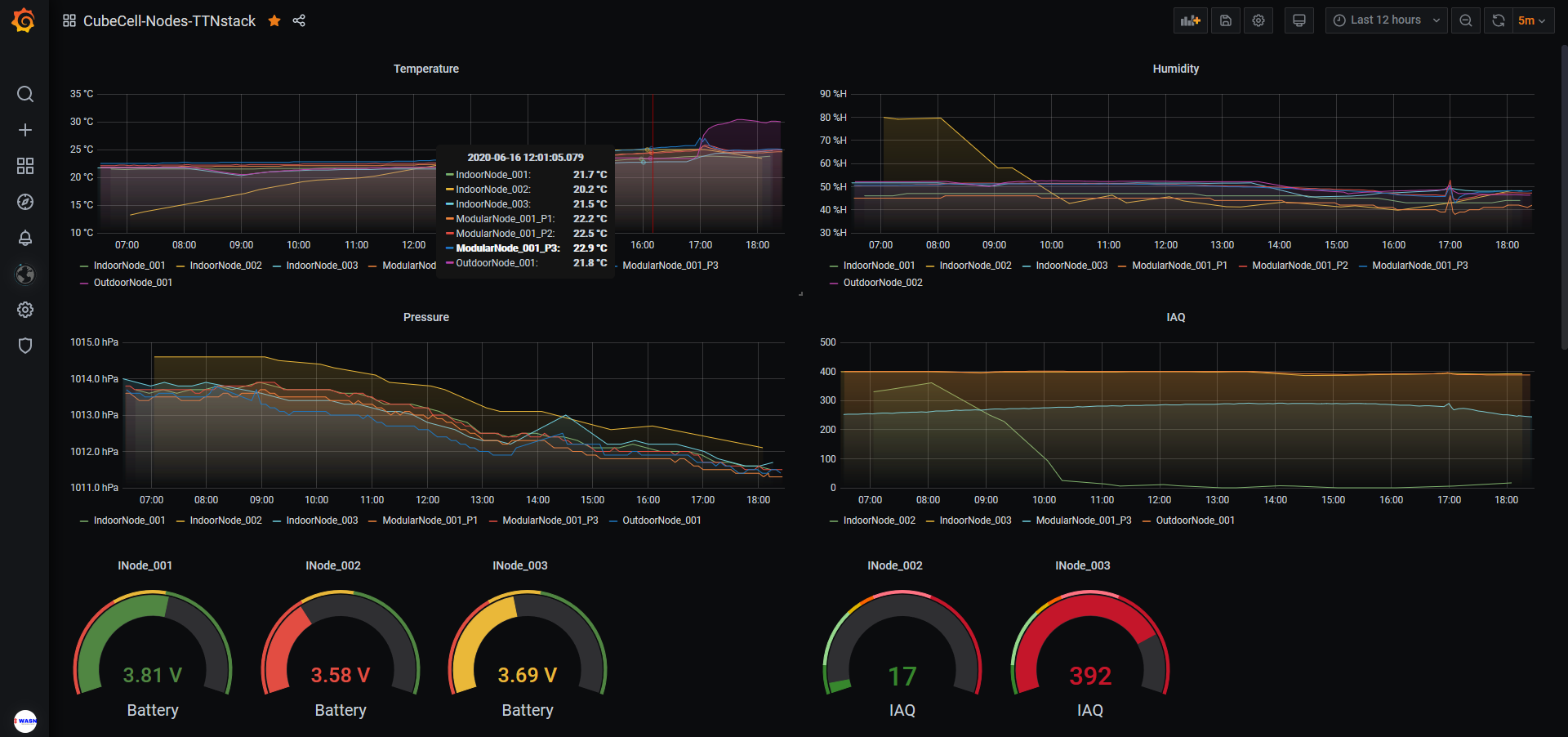Click the Create plus icon in sidebar

pos(25,130)
